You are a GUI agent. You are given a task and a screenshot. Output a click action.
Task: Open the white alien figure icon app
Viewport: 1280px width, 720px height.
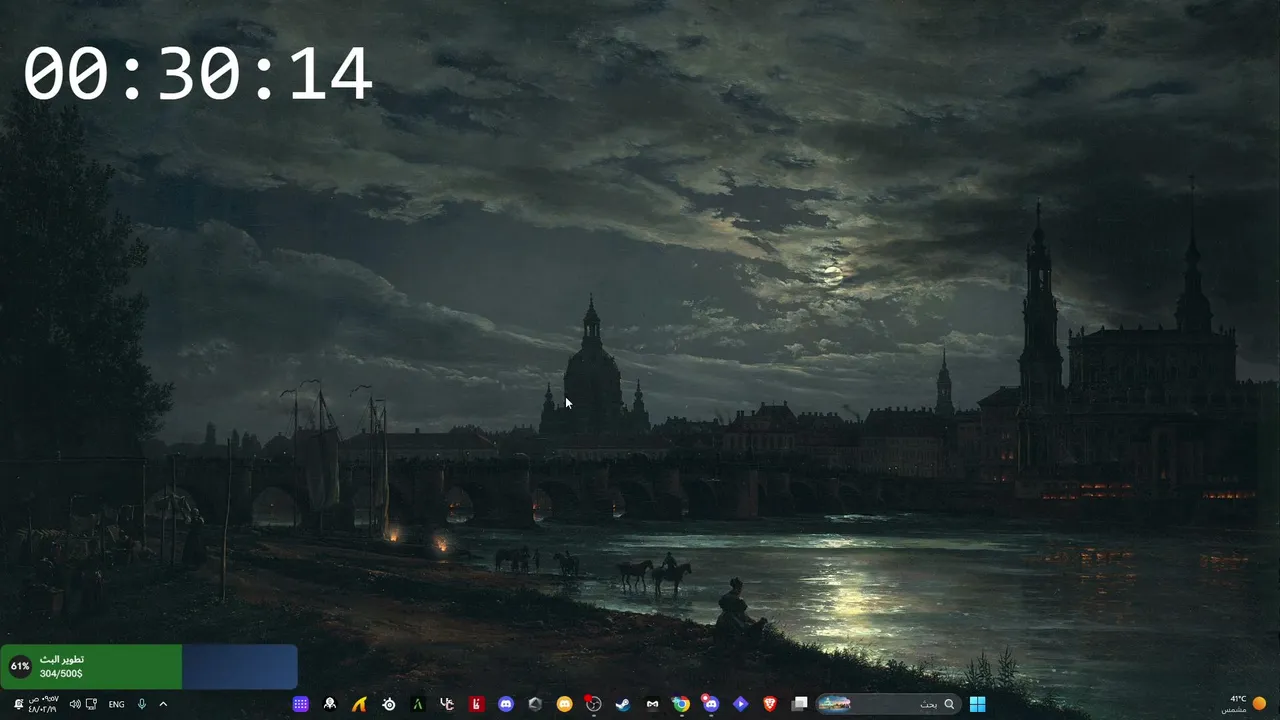[x=330, y=704]
